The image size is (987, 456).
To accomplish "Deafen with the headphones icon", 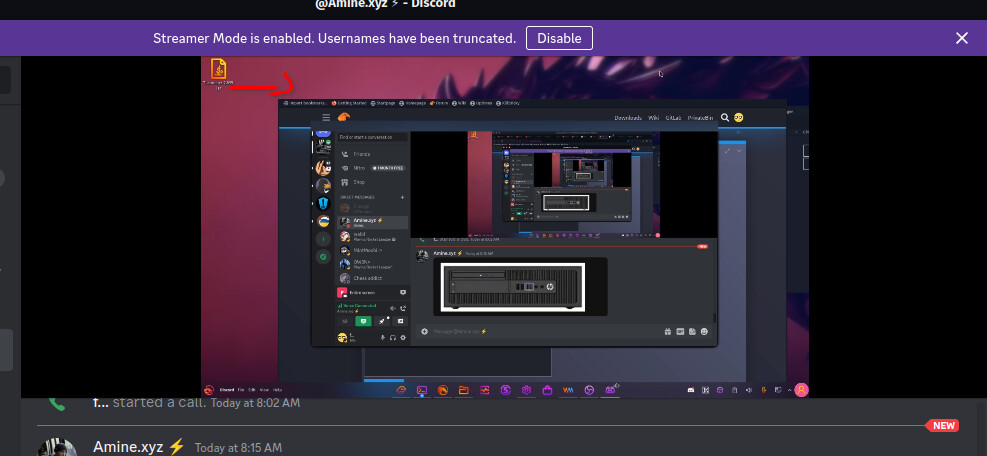I will [x=393, y=338].
